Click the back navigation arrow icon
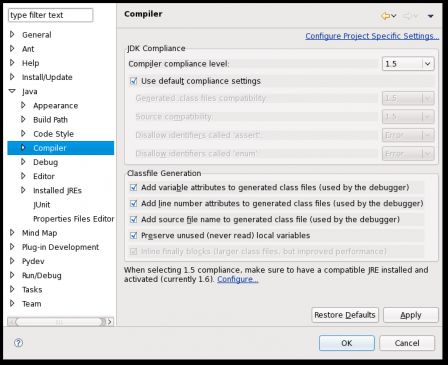Screen dimensions: 448x365 pyautogui.click(x=385, y=16)
